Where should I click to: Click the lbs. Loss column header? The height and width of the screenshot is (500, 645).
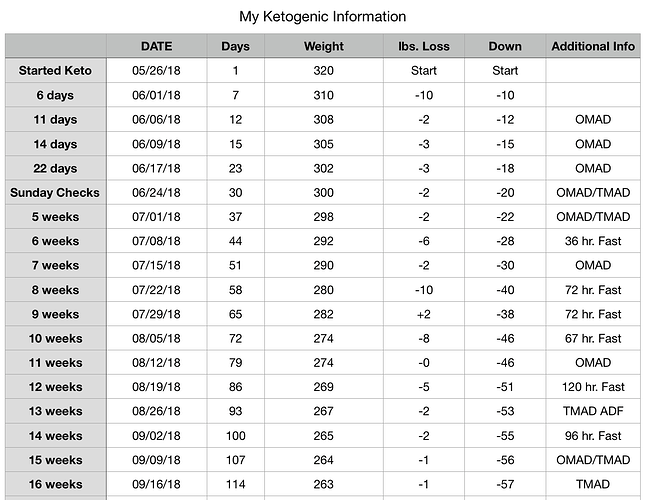424,46
